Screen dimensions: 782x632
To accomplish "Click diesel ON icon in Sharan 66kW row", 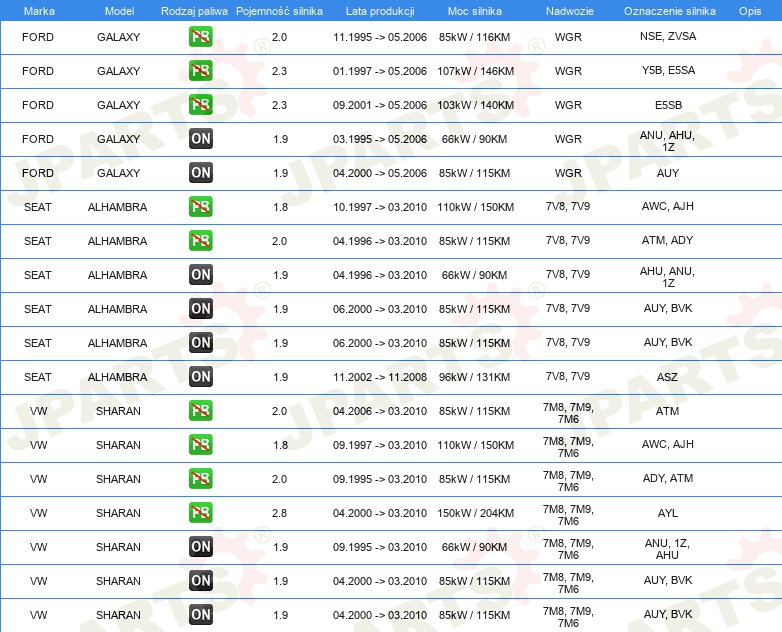I will pyautogui.click(x=200, y=547).
